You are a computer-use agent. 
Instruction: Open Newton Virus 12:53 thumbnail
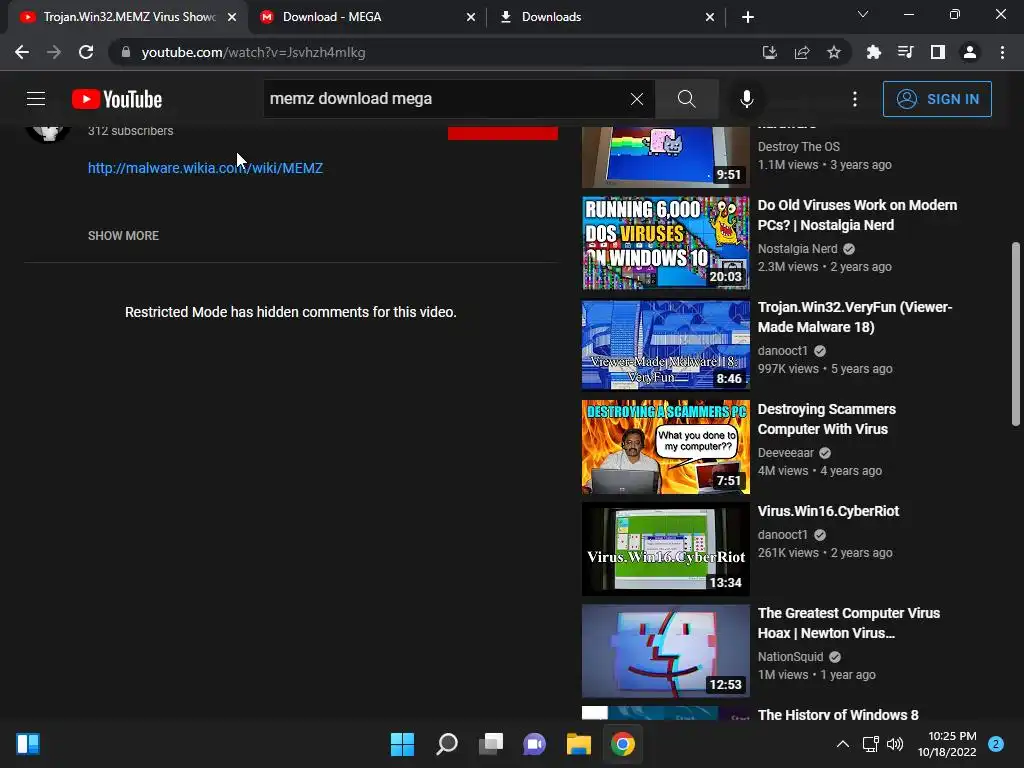coord(665,651)
